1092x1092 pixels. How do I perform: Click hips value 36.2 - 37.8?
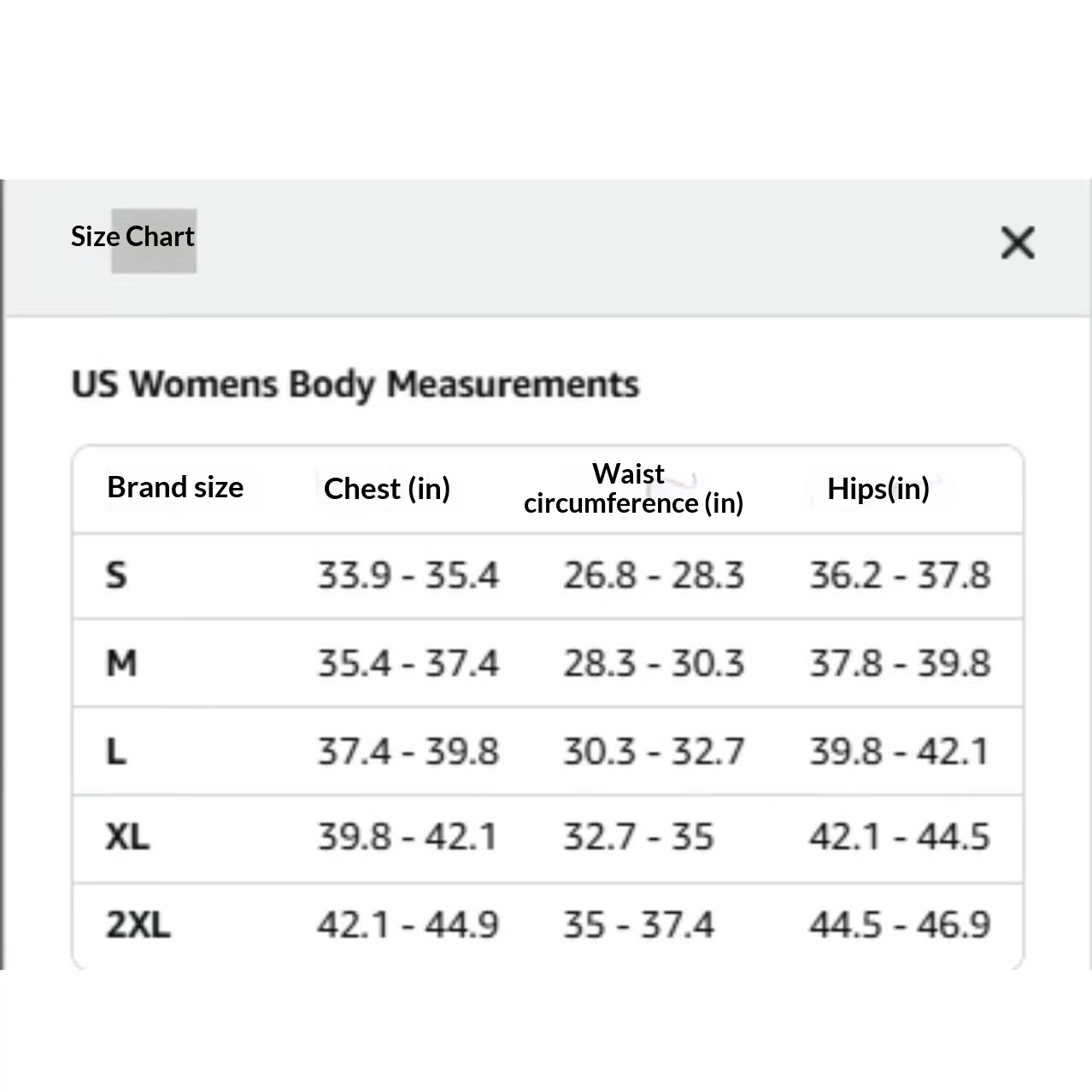coord(900,576)
